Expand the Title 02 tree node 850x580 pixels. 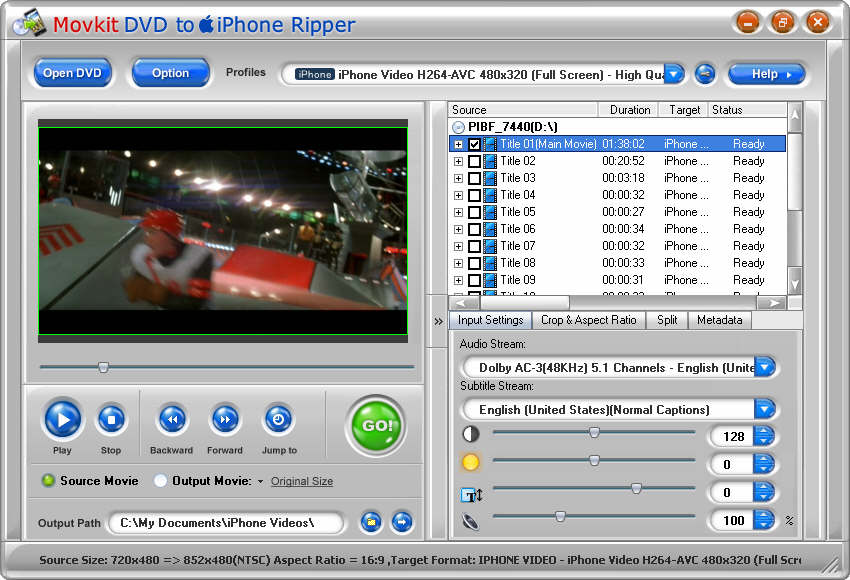(x=459, y=161)
